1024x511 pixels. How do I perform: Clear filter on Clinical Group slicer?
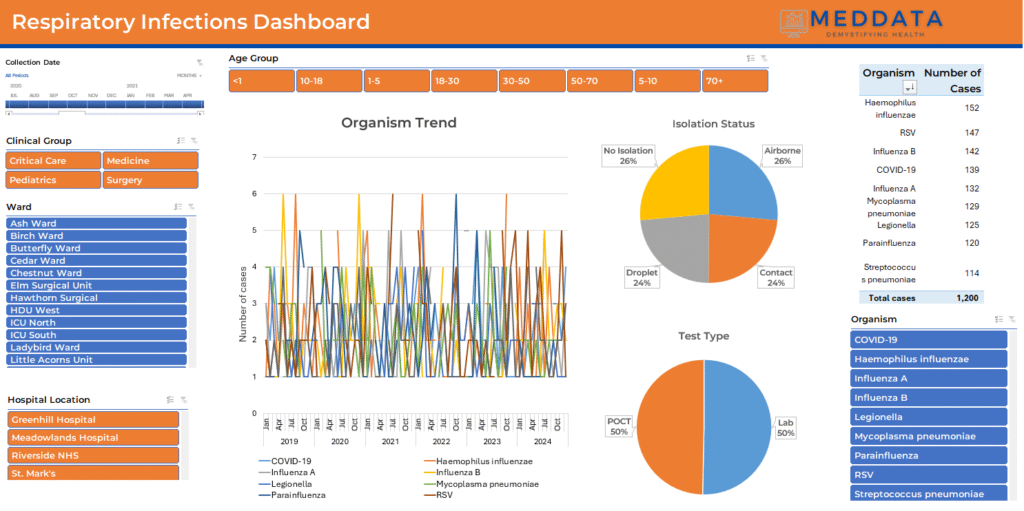click(x=194, y=141)
